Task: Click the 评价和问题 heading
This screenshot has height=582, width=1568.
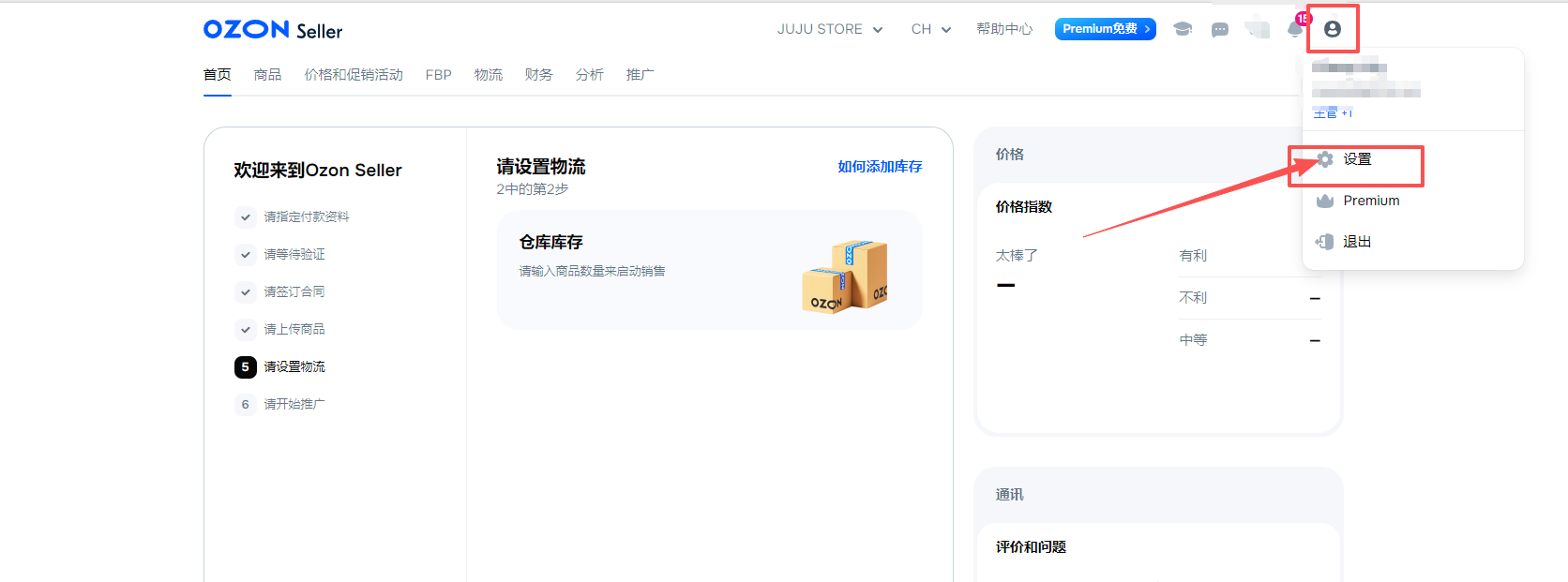Action: coord(1031,546)
